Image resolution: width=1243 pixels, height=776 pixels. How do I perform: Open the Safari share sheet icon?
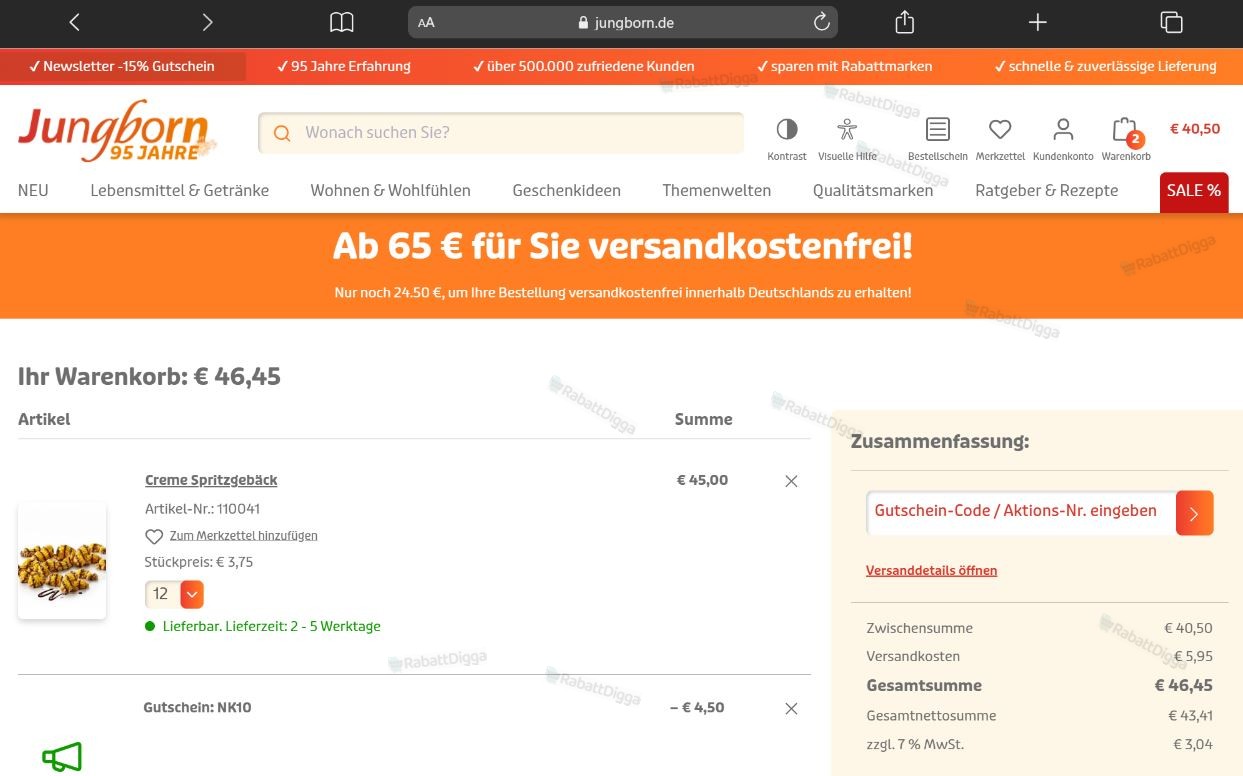[x=904, y=21]
